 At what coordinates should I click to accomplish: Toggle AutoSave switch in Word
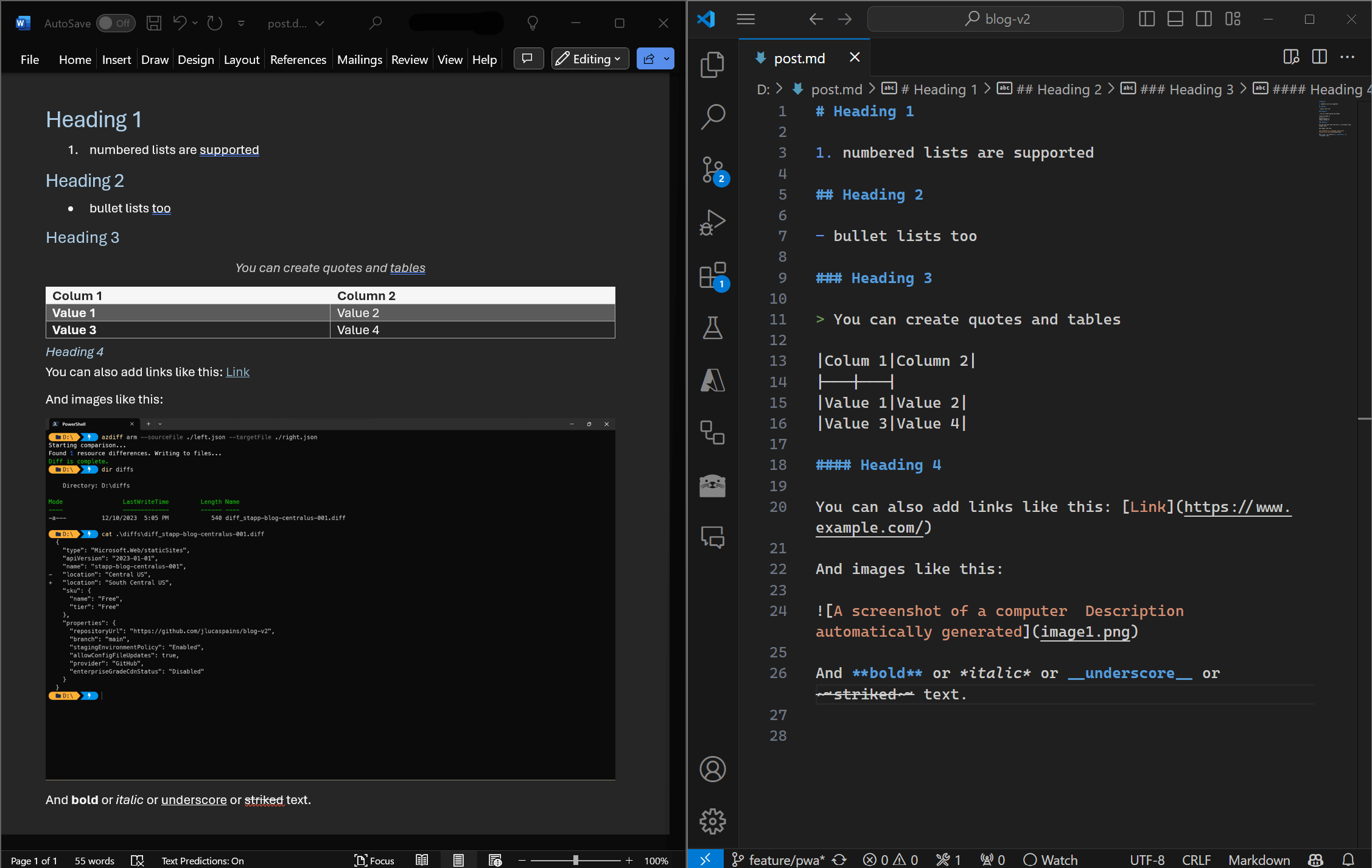click(x=116, y=23)
